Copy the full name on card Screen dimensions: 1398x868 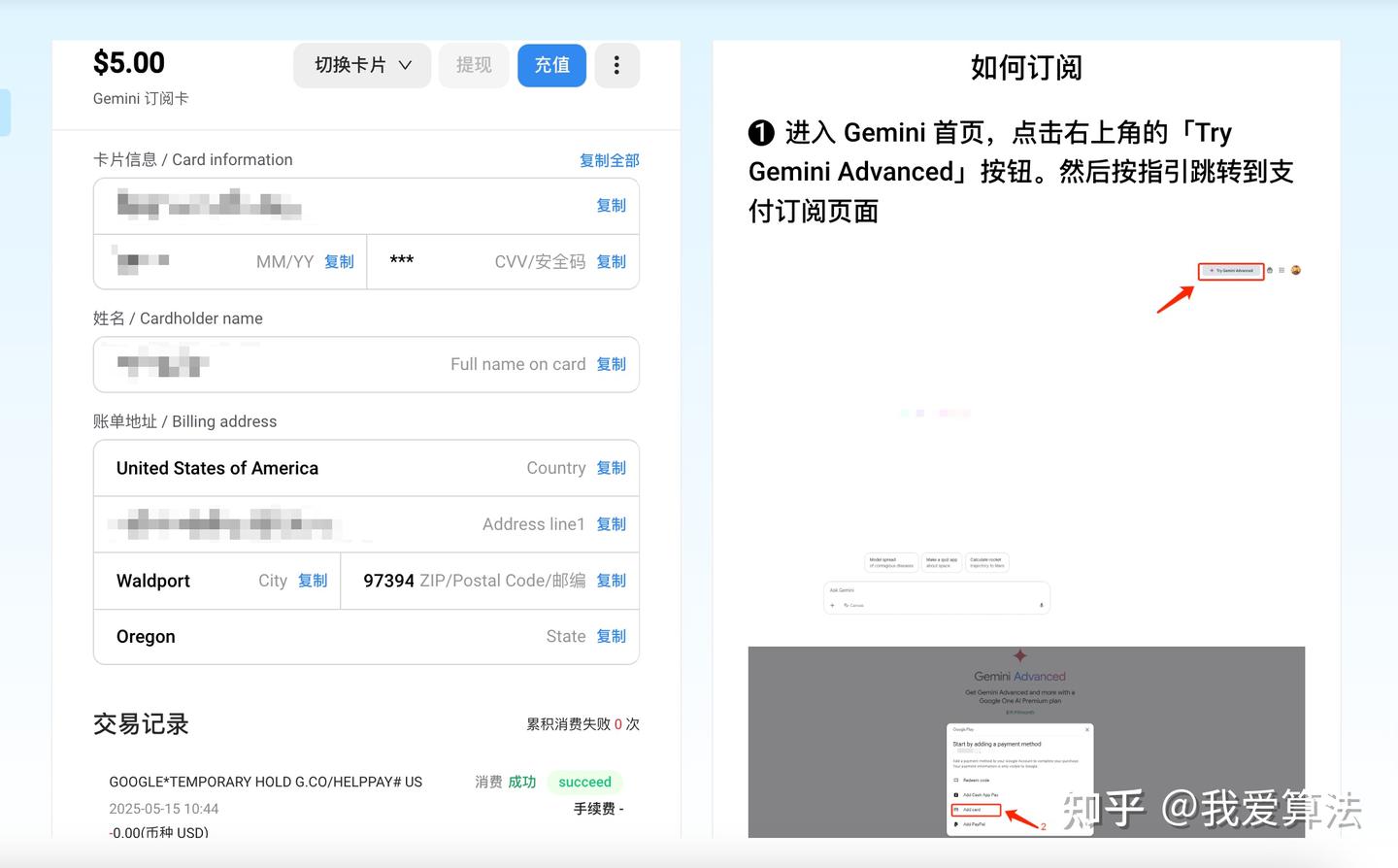[611, 364]
